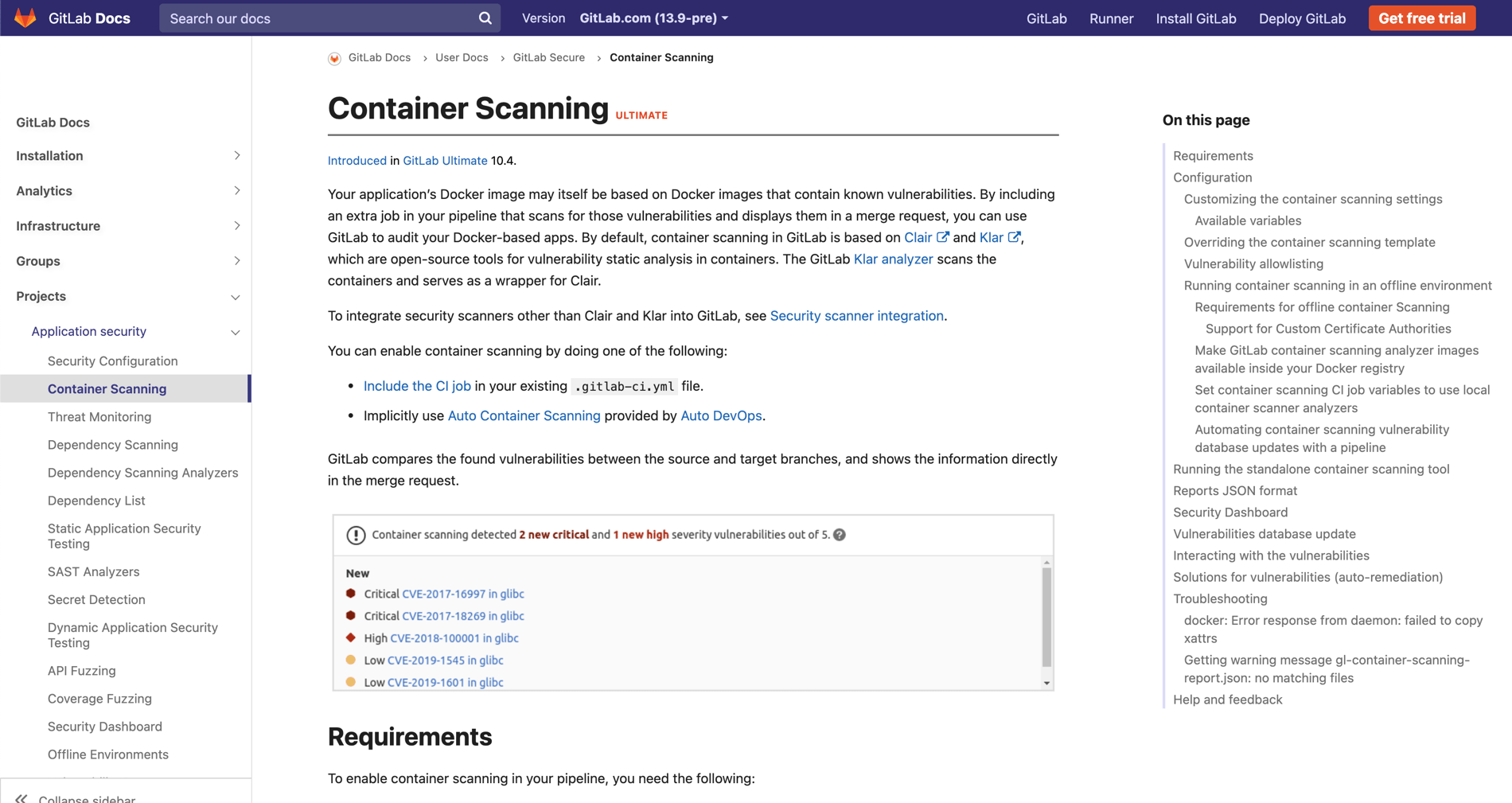The width and height of the screenshot is (1512, 803).
Task: Expand the Installation sidebar section
Action: [x=236, y=156]
